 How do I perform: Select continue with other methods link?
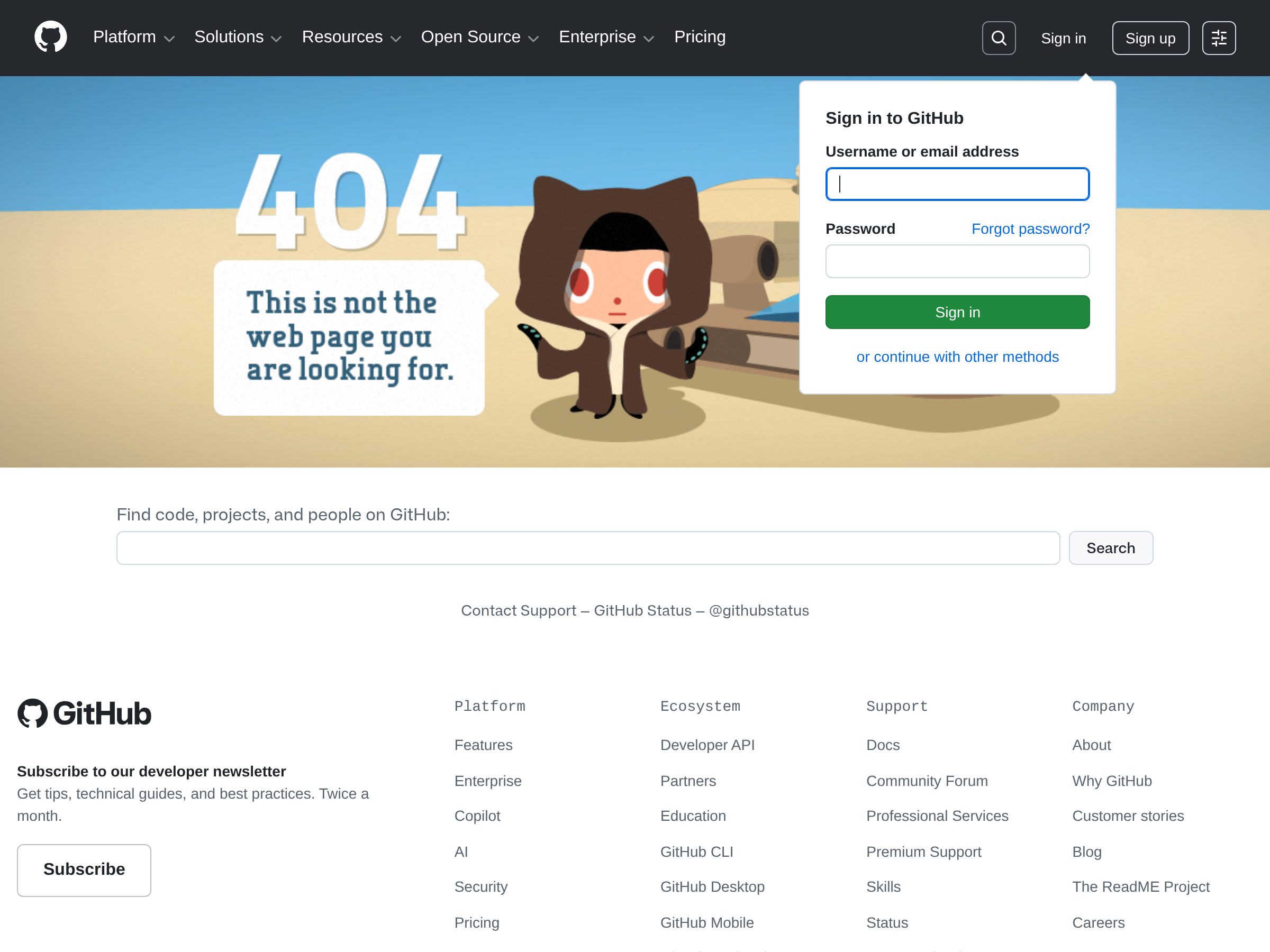click(957, 357)
